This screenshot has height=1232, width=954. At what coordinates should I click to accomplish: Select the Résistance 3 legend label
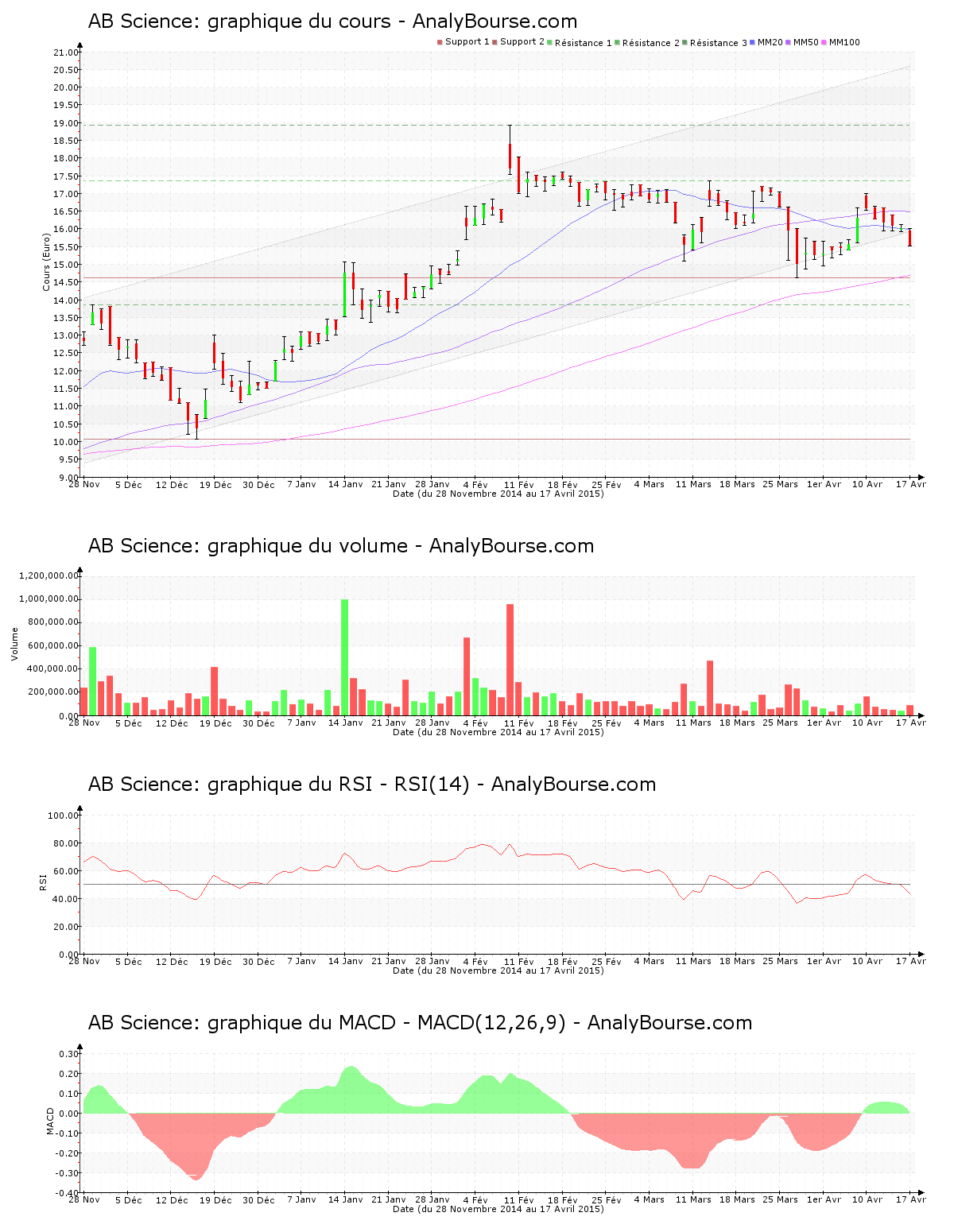tap(719, 43)
